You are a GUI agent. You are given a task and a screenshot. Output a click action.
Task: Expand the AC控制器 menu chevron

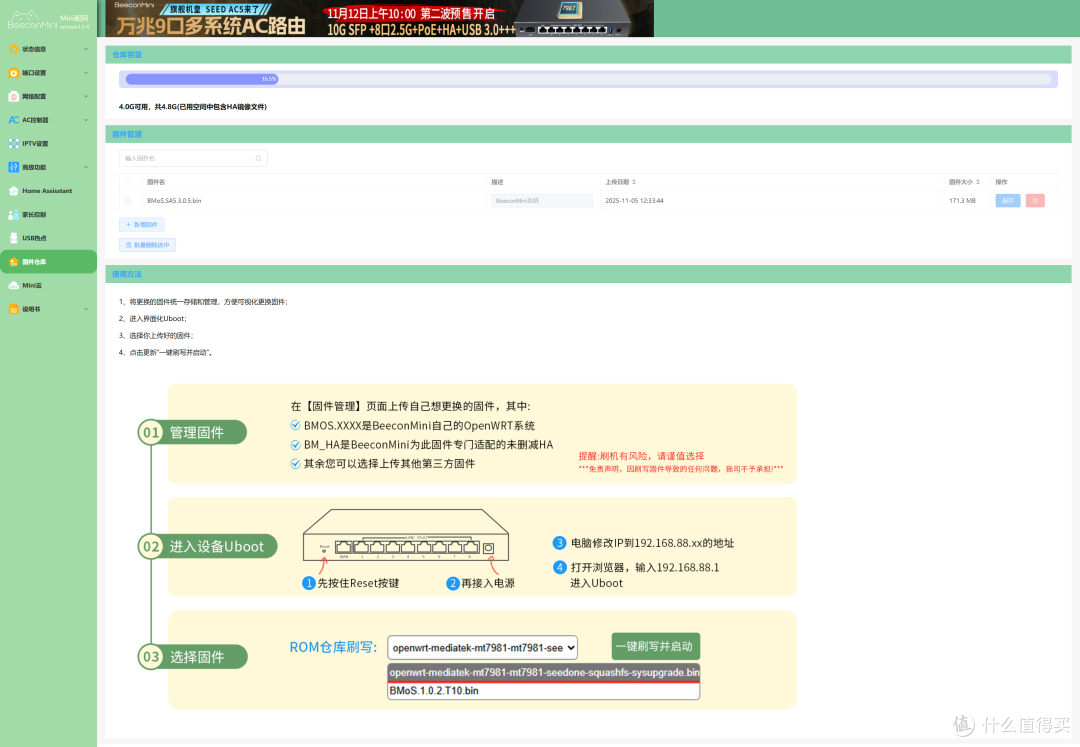(86, 120)
